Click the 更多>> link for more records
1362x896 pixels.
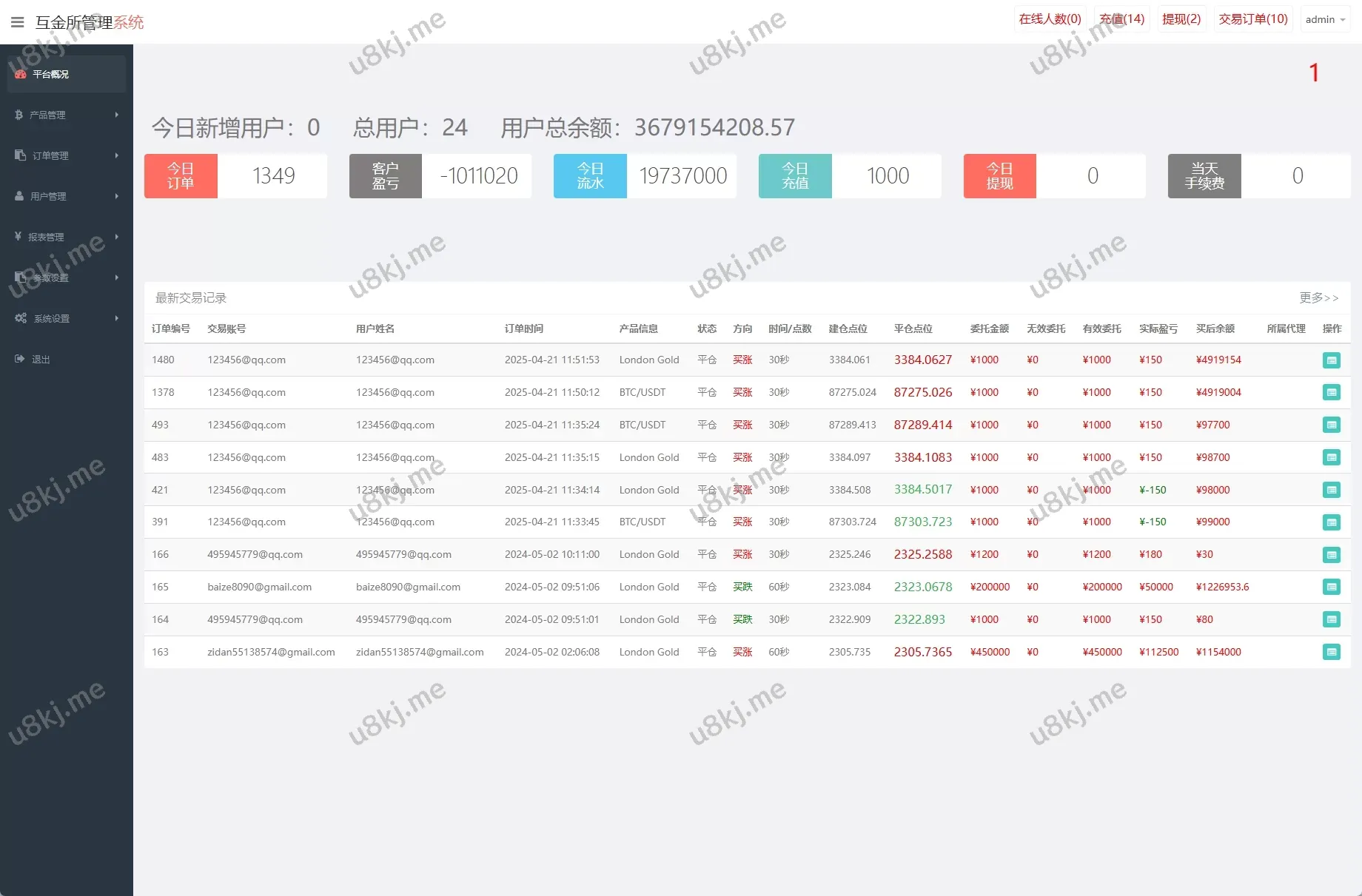[x=1318, y=297]
